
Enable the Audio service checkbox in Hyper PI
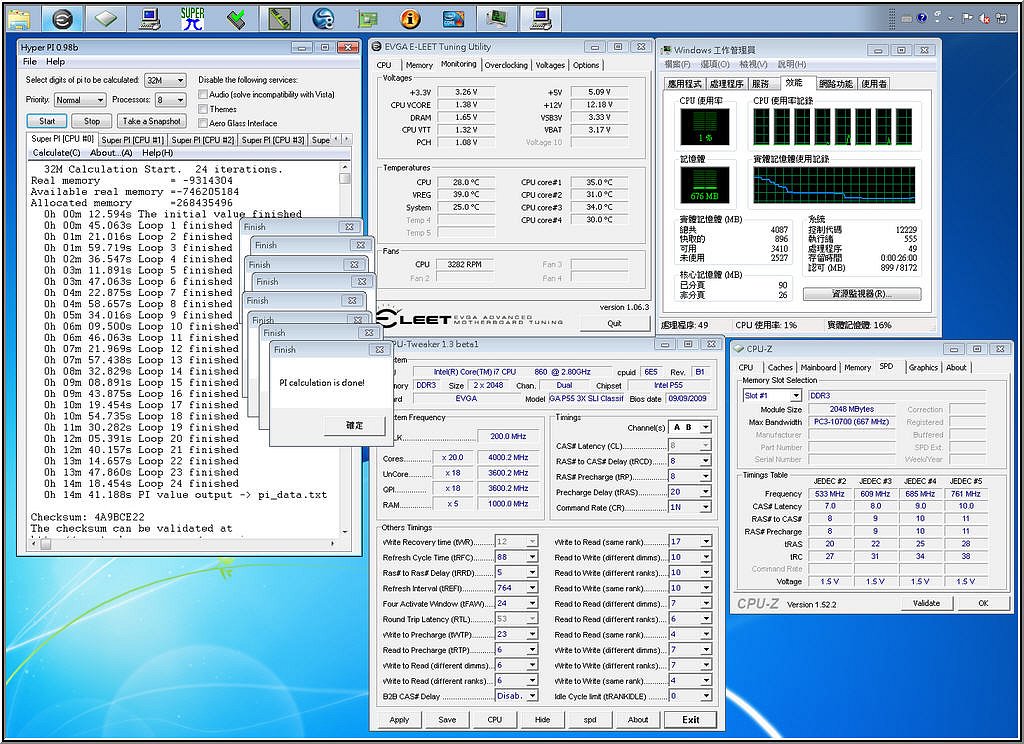[x=203, y=95]
